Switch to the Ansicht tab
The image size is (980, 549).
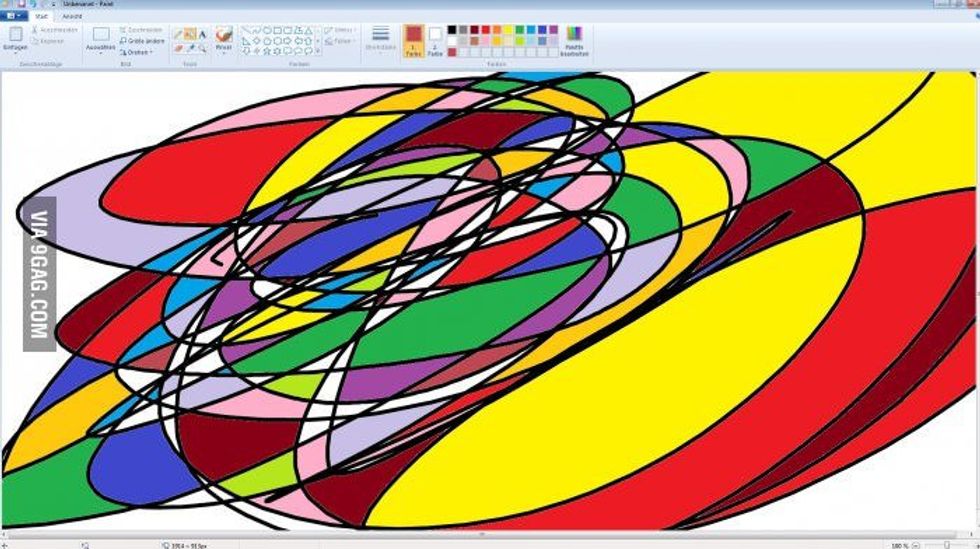pyautogui.click(x=72, y=16)
